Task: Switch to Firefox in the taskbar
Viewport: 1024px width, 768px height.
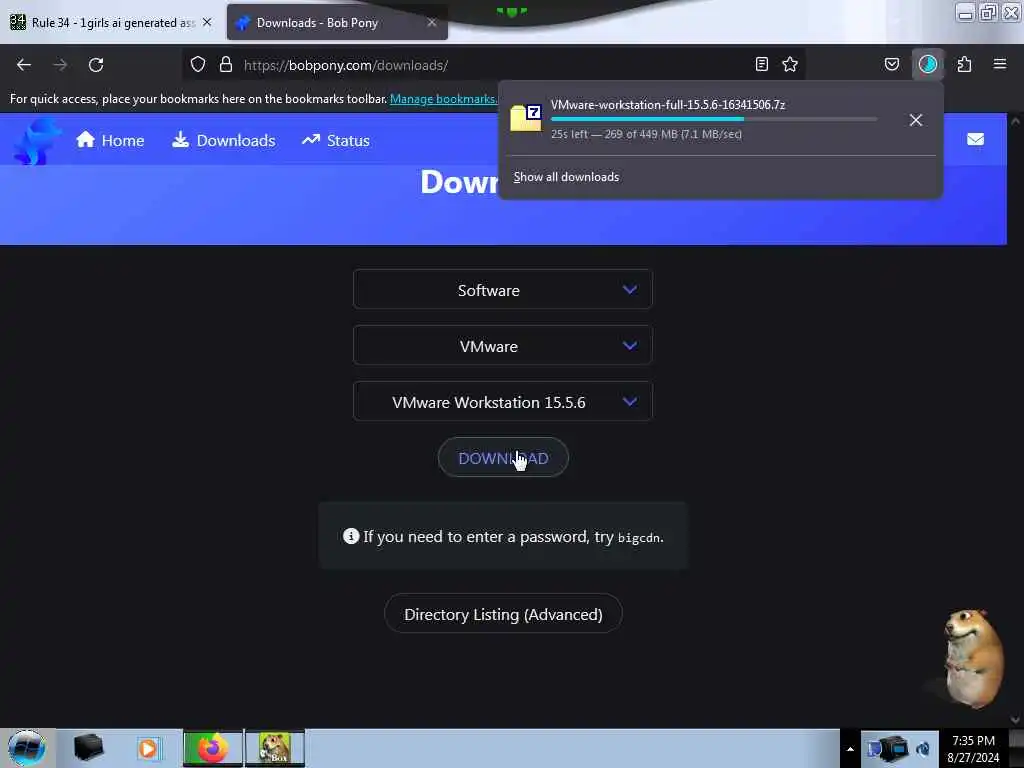Action: pyautogui.click(x=212, y=748)
